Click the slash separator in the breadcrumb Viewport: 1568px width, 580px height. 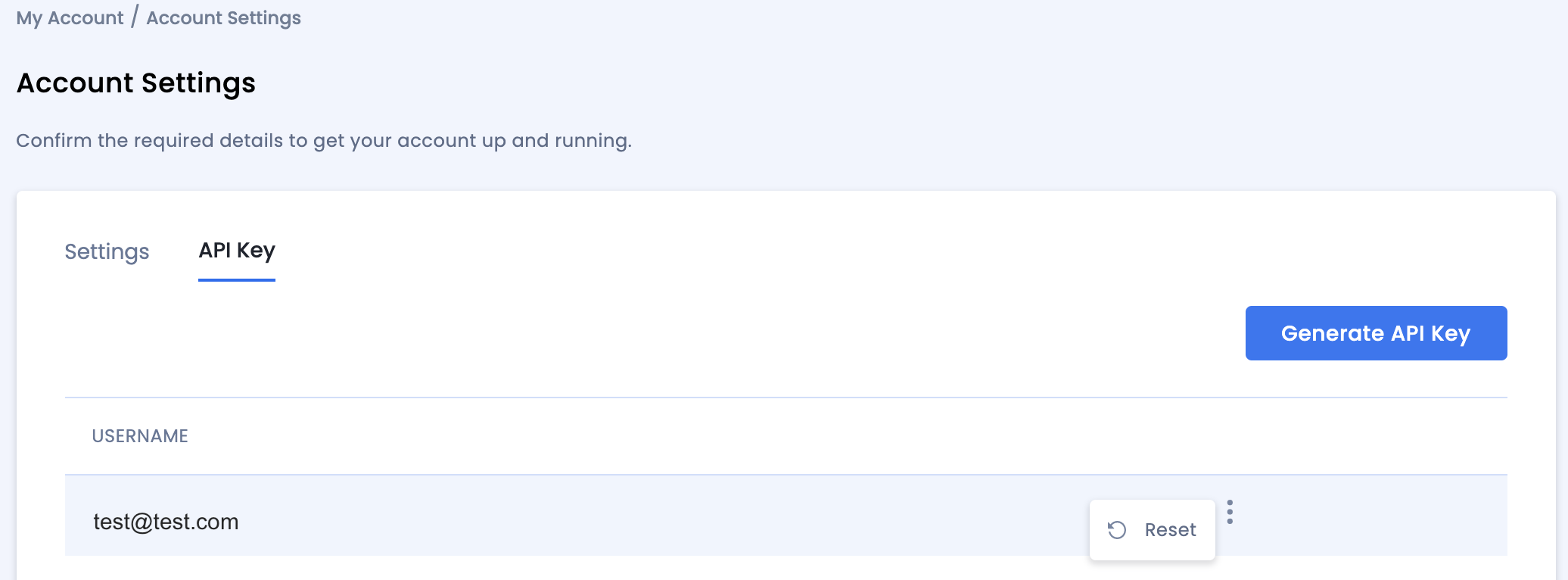[x=135, y=17]
